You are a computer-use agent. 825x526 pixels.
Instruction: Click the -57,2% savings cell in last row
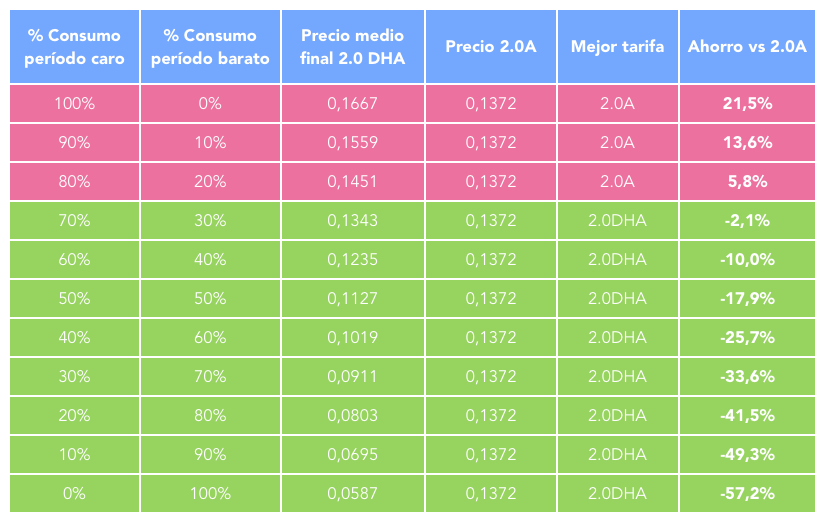coord(747,494)
